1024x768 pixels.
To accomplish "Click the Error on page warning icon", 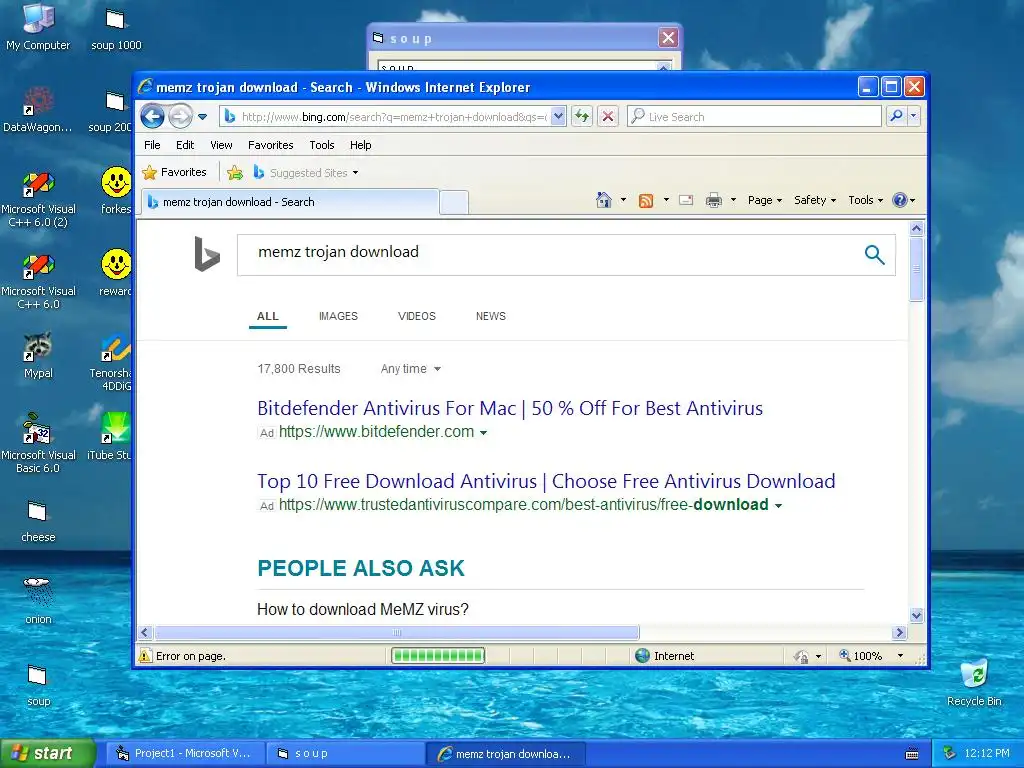I will tap(145, 656).
